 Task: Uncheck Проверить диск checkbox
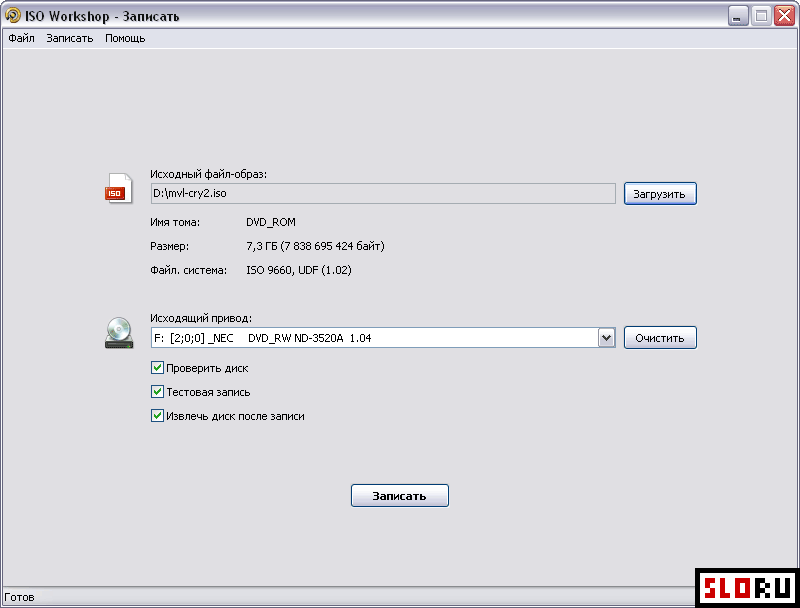(157, 367)
